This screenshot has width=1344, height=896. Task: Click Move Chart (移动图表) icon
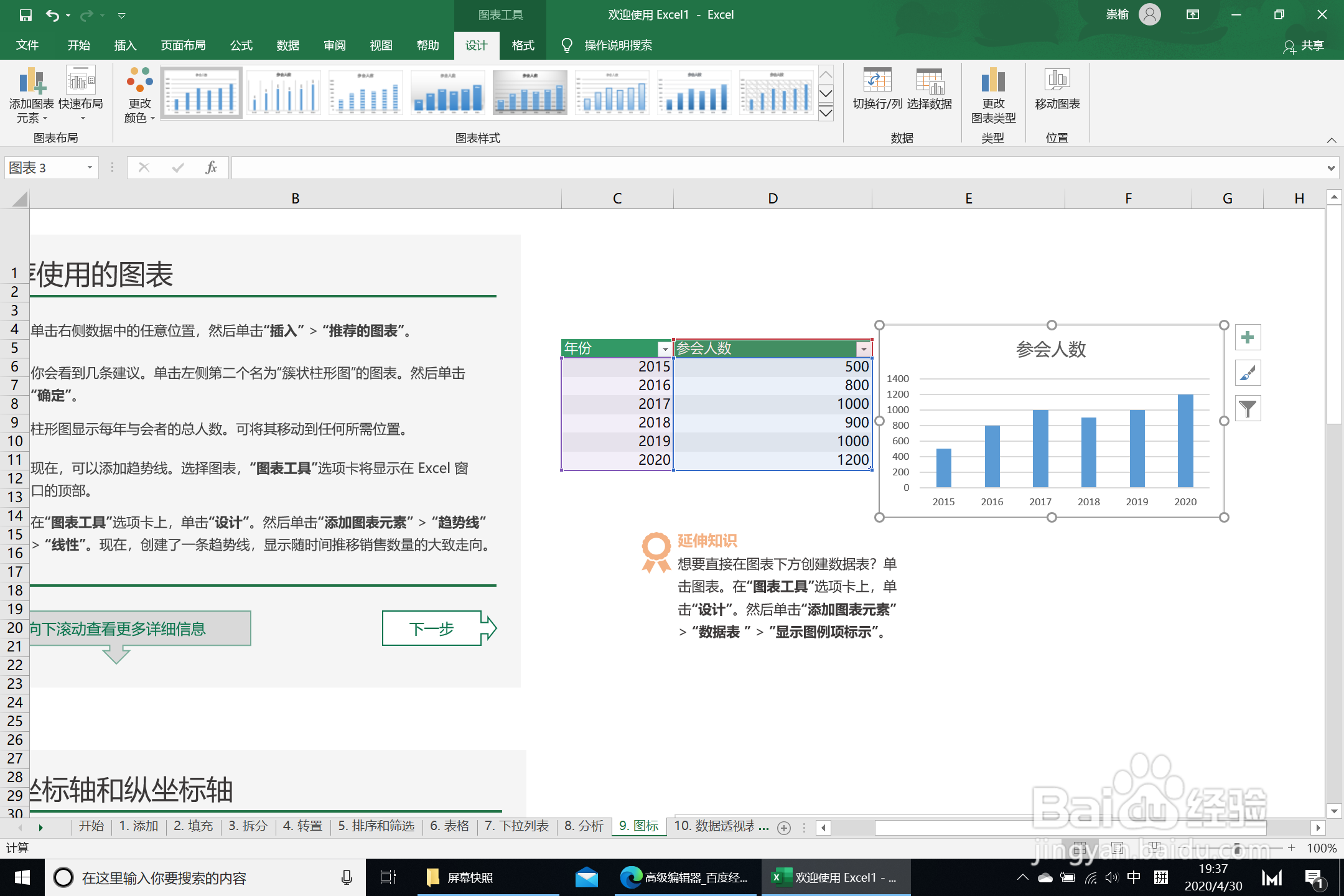[1057, 89]
